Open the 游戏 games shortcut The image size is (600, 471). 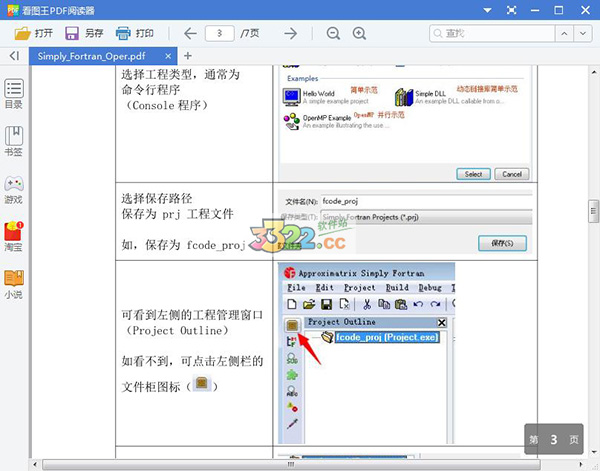click(14, 189)
